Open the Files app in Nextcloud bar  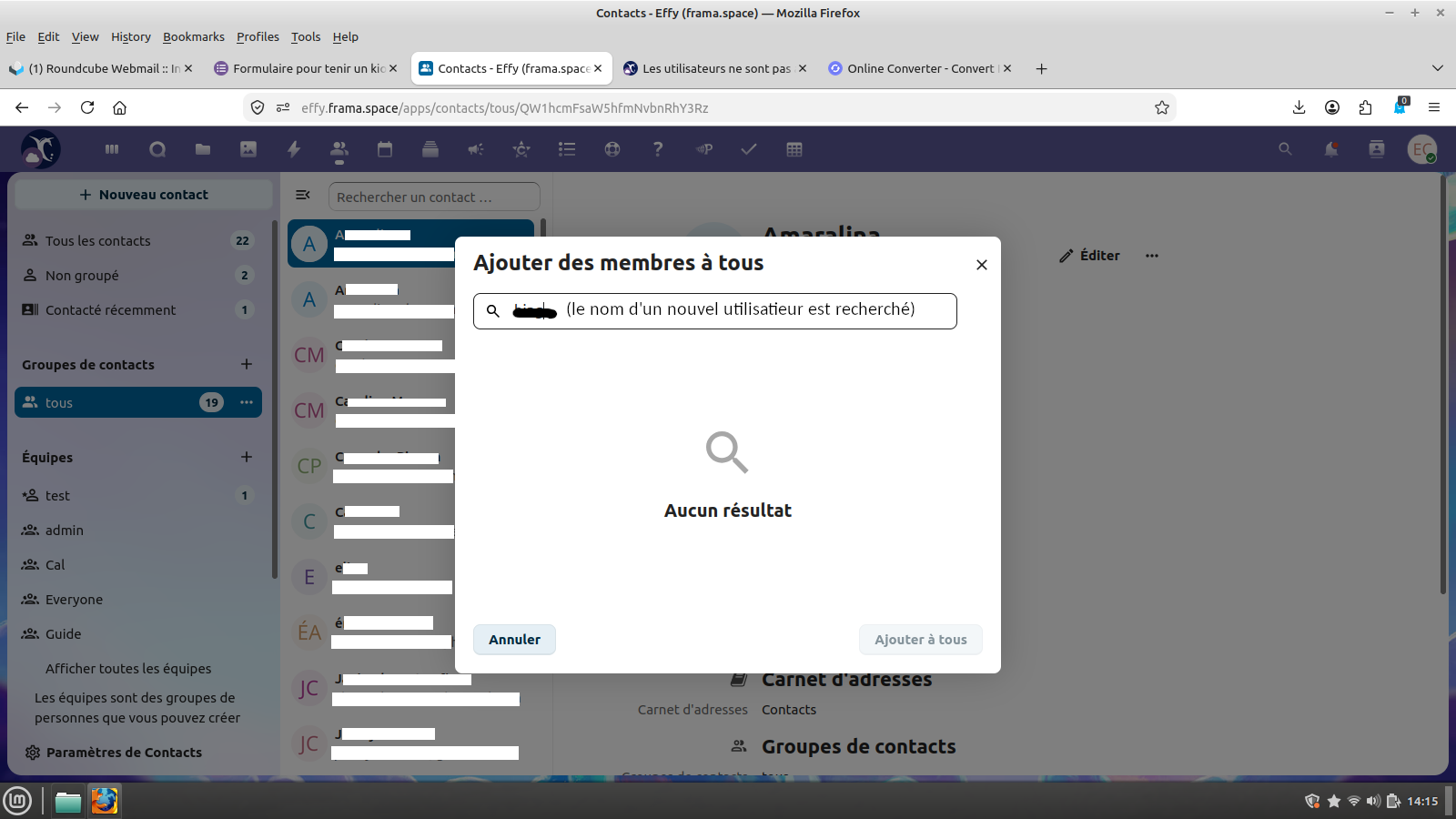tap(203, 149)
